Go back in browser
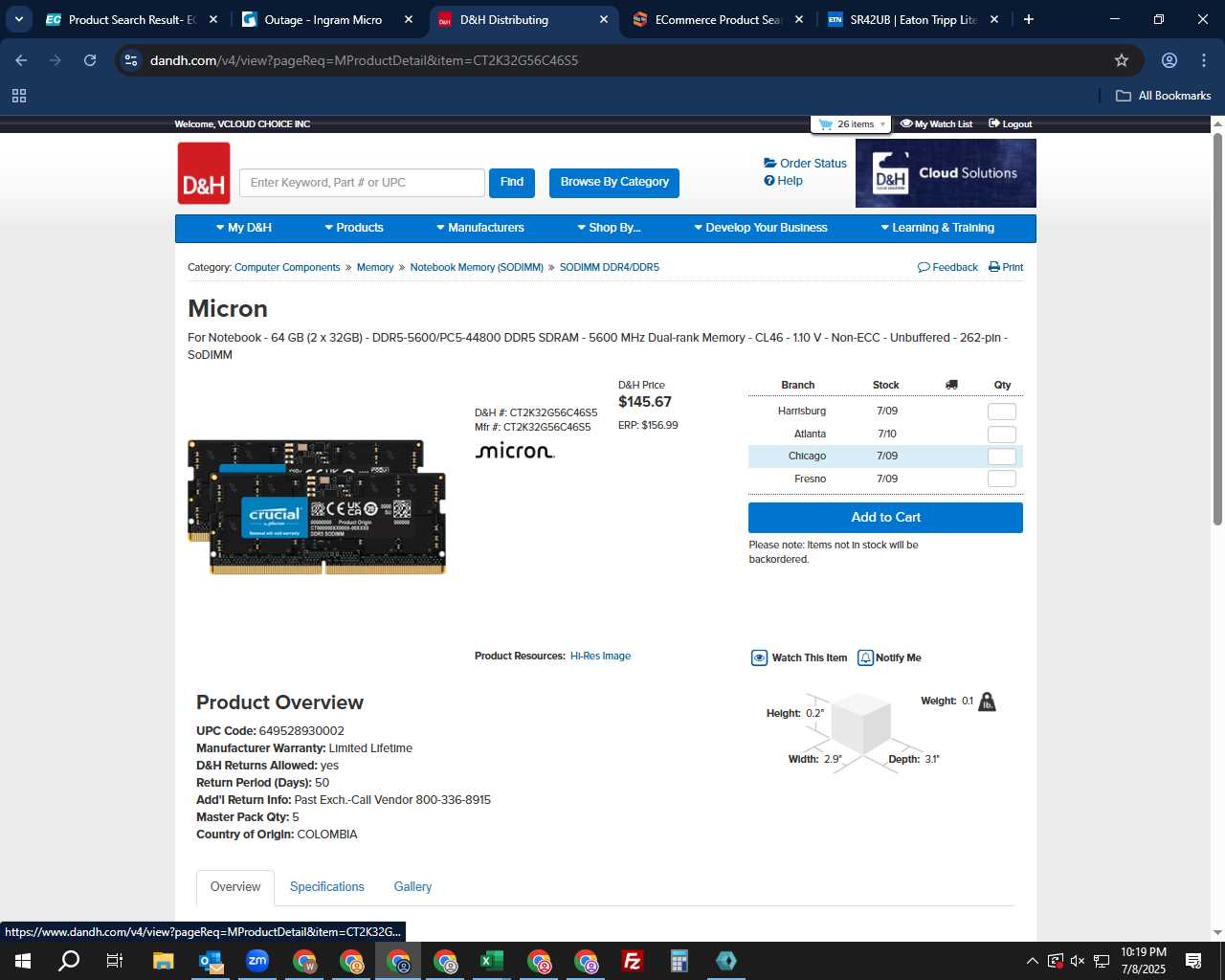The width and height of the screenshot is (1225, 980). pos(21,60)
